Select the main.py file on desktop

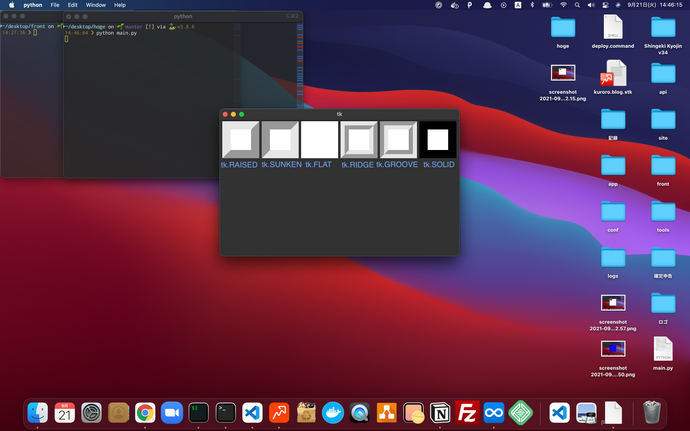point(663,349)
